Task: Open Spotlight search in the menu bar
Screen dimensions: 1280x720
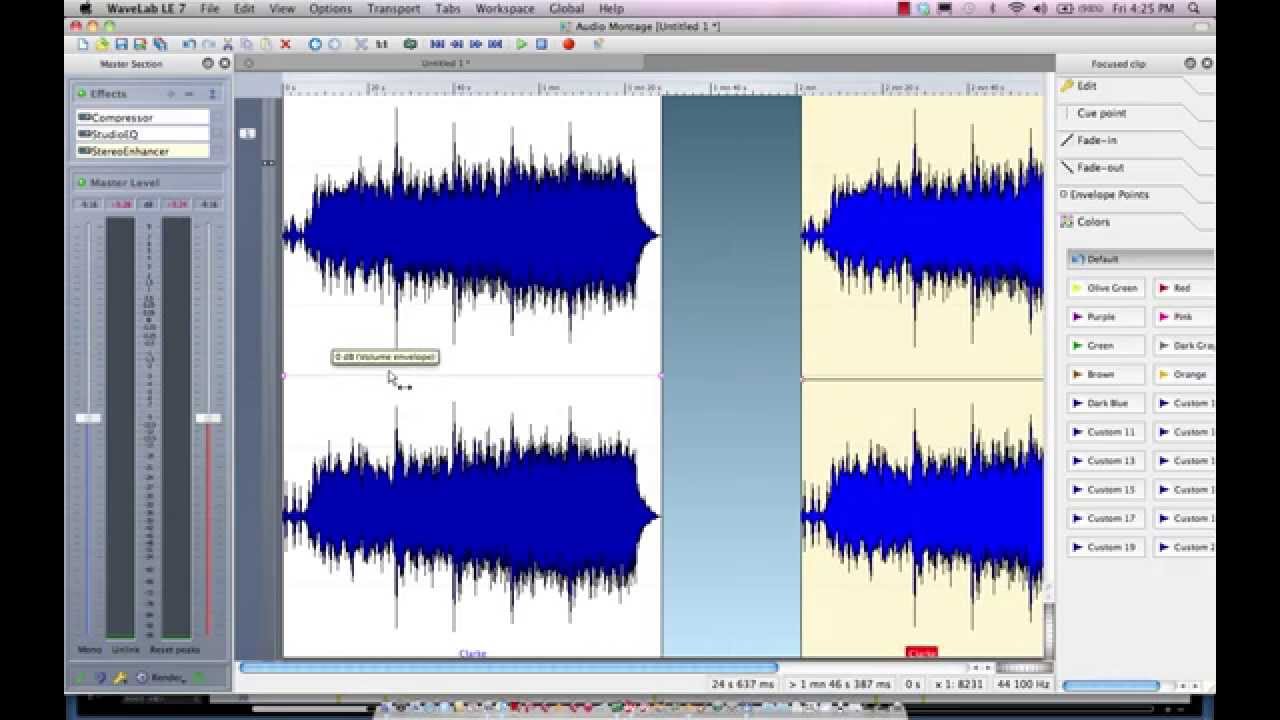Action: (x=1193, y=8)
